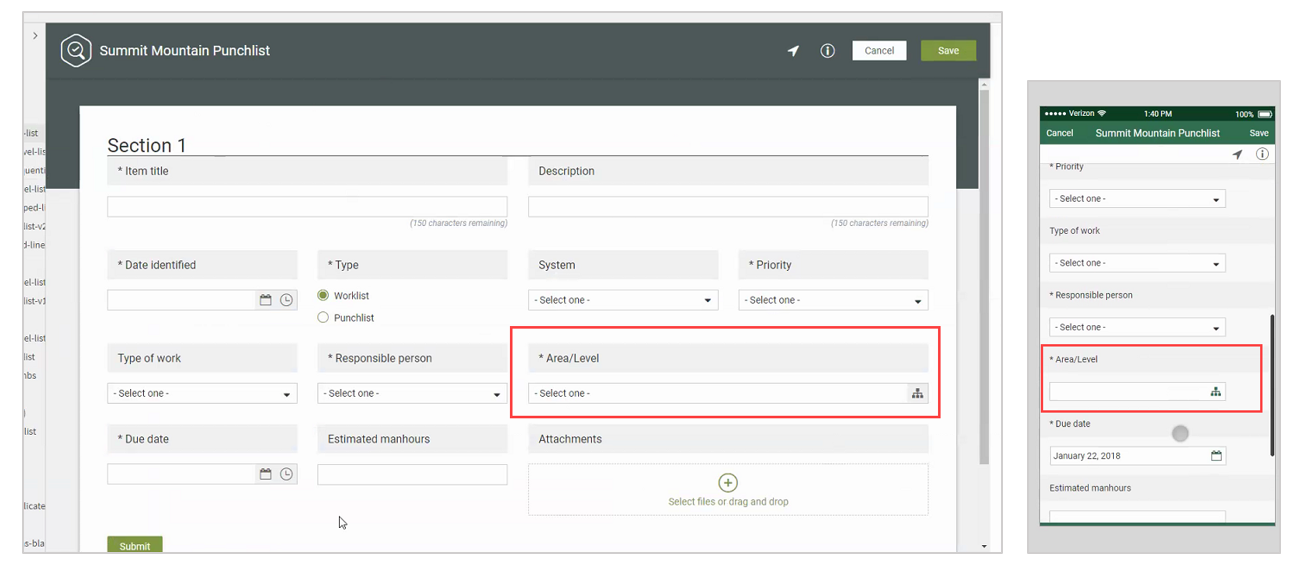Expand the System dropdown
The image size is (1300, 563).
622,300
